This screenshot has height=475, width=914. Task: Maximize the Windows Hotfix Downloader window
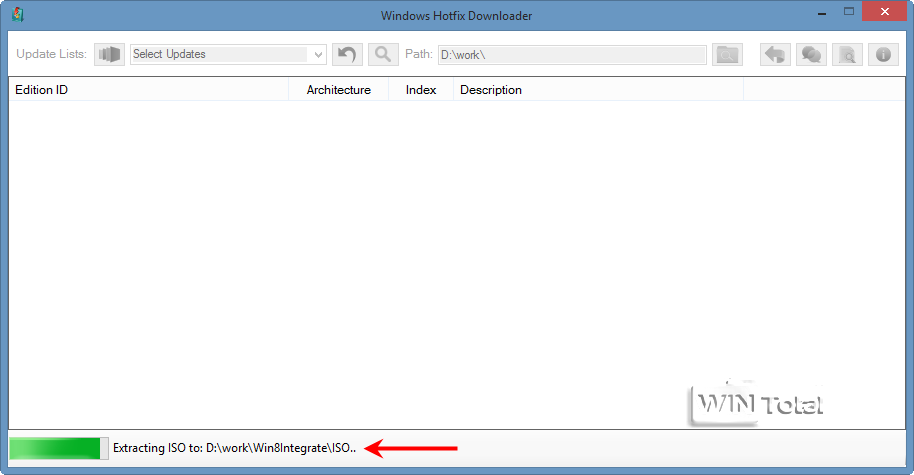coord(849,12)
